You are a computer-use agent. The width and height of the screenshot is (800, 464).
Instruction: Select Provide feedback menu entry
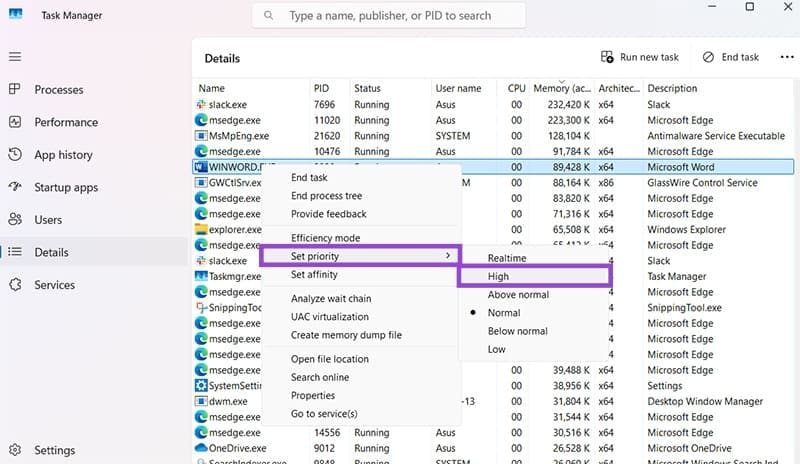pos(329,214)
